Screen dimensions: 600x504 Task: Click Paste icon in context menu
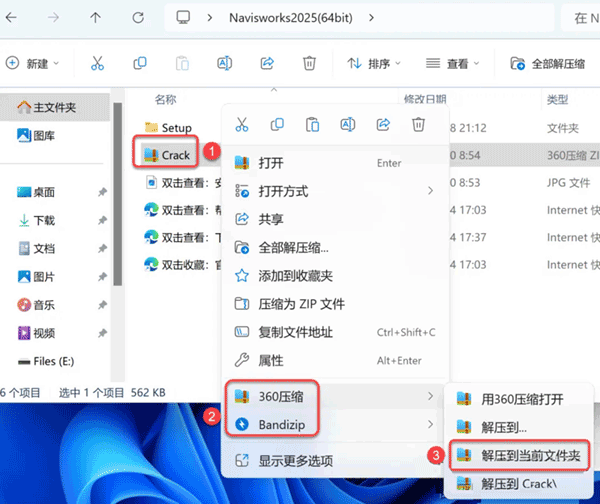pyautogui.click(x=312, y=125)
